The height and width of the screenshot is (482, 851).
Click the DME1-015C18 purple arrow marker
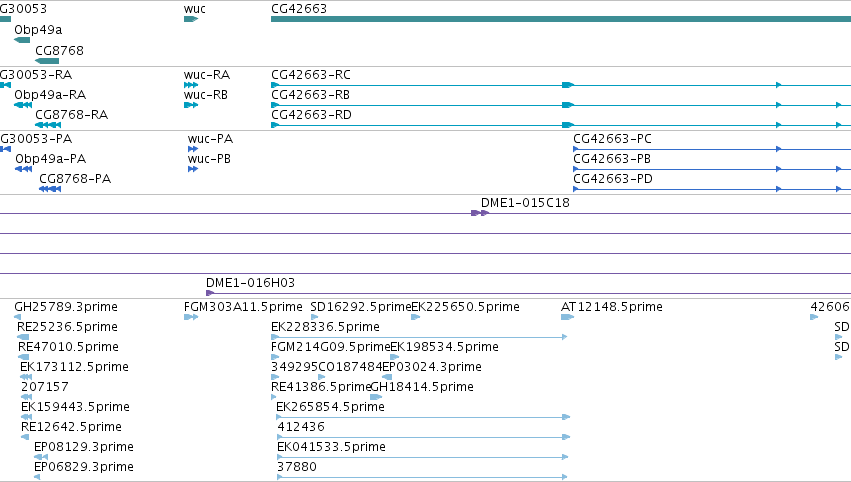480,213
